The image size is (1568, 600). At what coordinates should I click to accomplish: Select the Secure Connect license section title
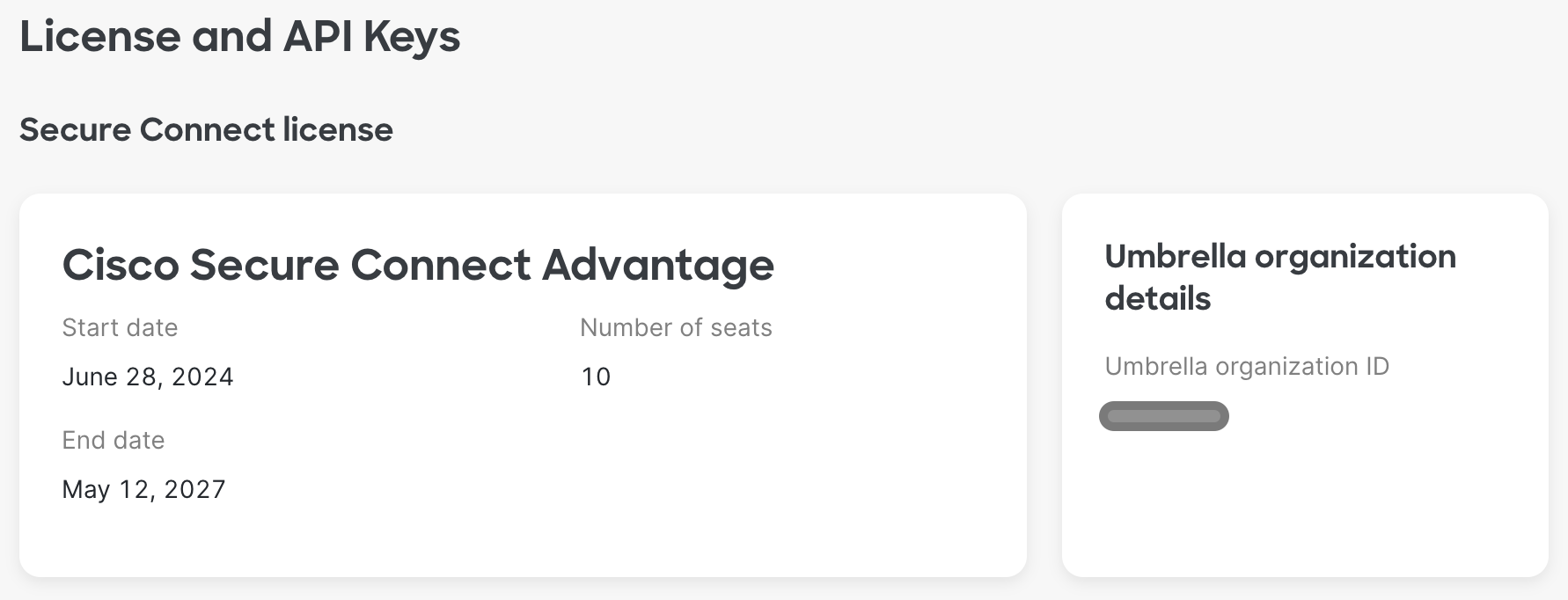(207, 130)
